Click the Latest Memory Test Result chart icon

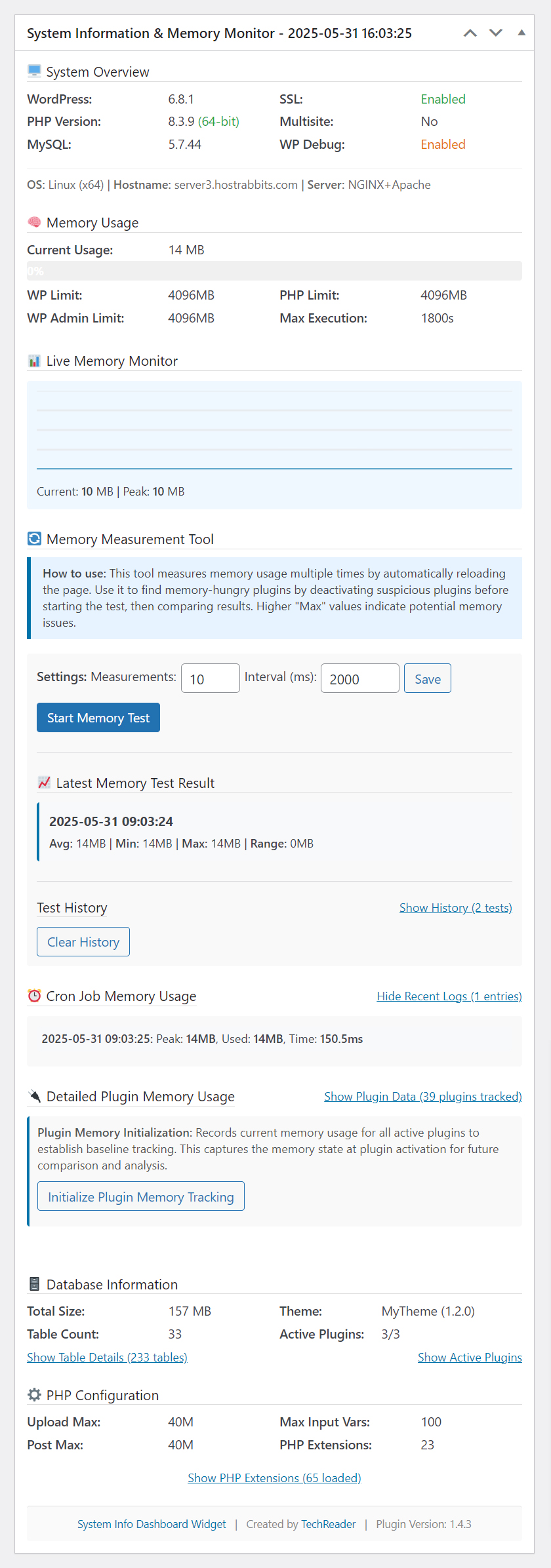(44, 783)
